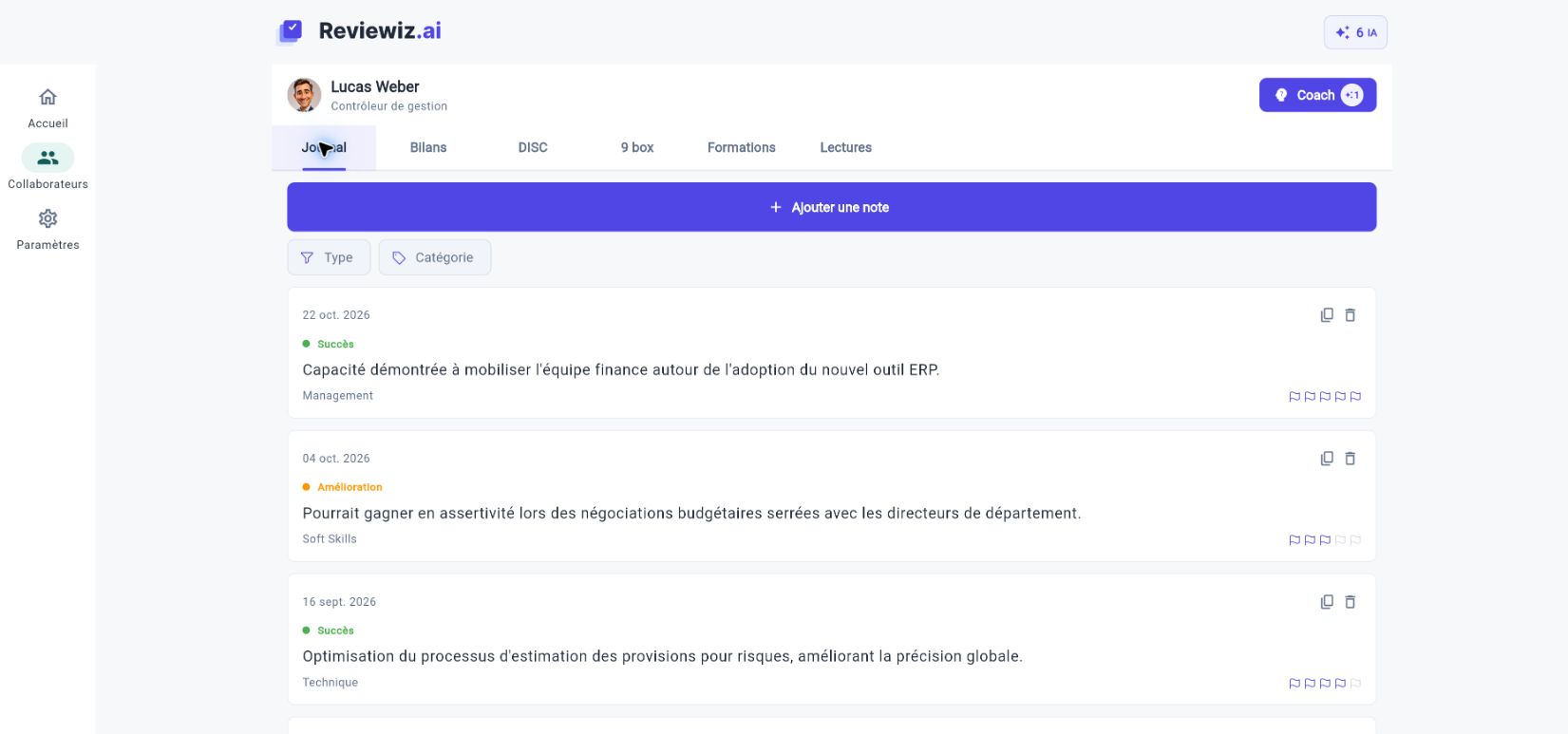This screenshot has height=734, width=1568.
Task: Open Paramètres gear icon
Action: 47,218
